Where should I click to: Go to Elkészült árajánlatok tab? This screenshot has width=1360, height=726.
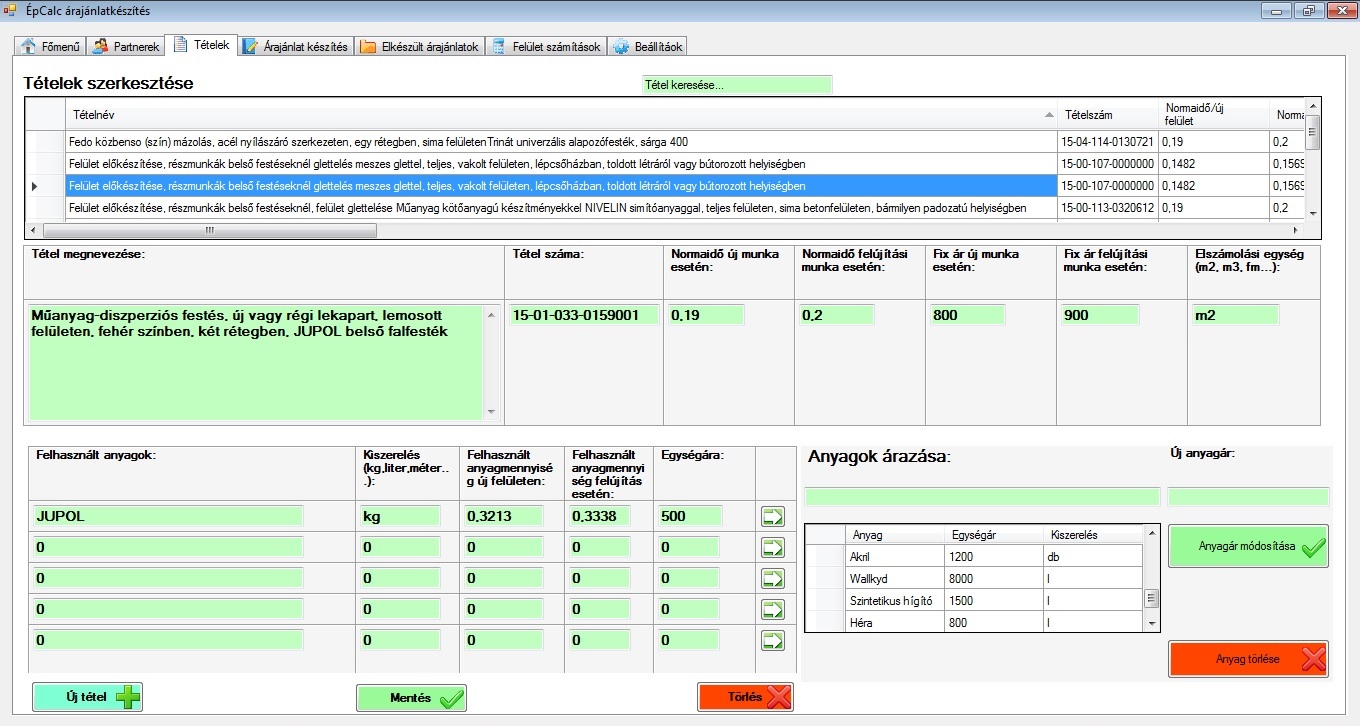421,47
